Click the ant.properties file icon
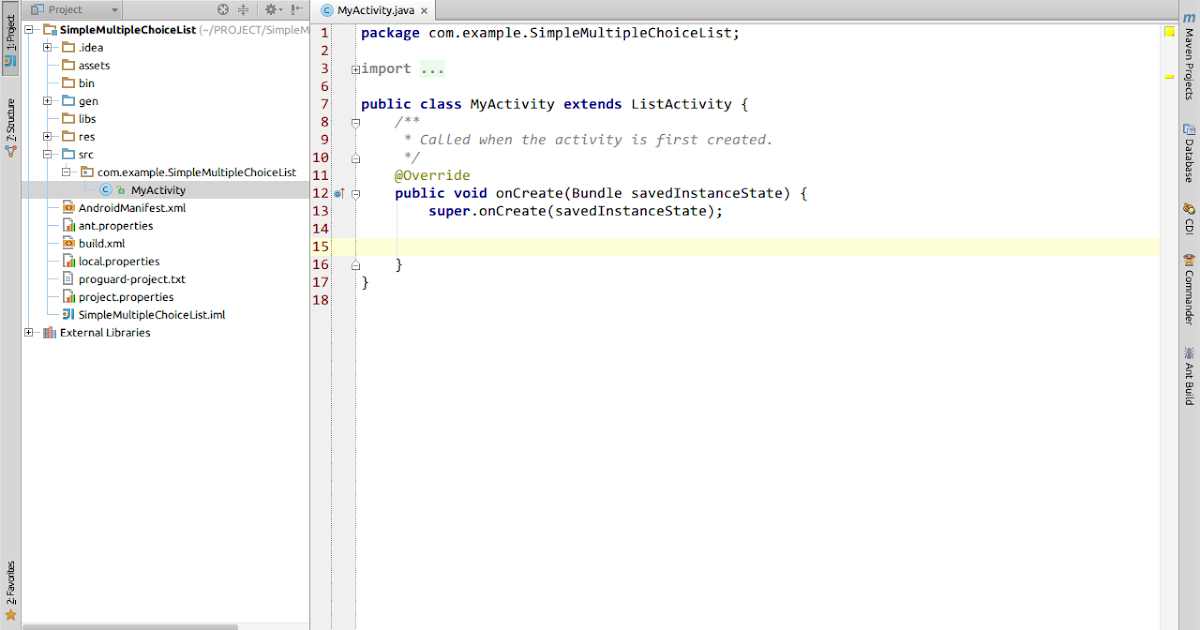This screenshot has height=630, width=1200. coord(68,226)
